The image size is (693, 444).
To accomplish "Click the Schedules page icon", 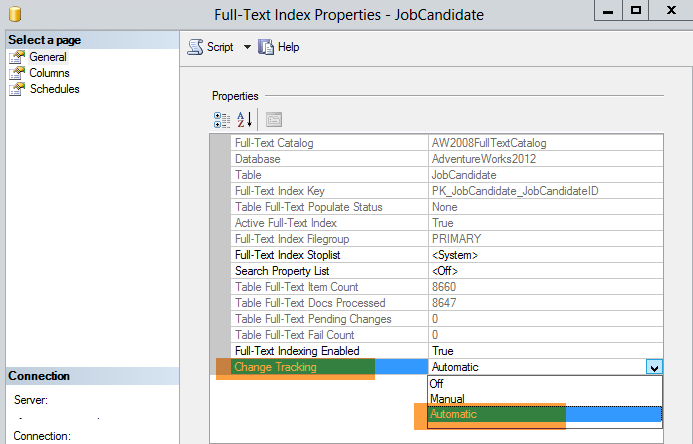I will (17, 89).
